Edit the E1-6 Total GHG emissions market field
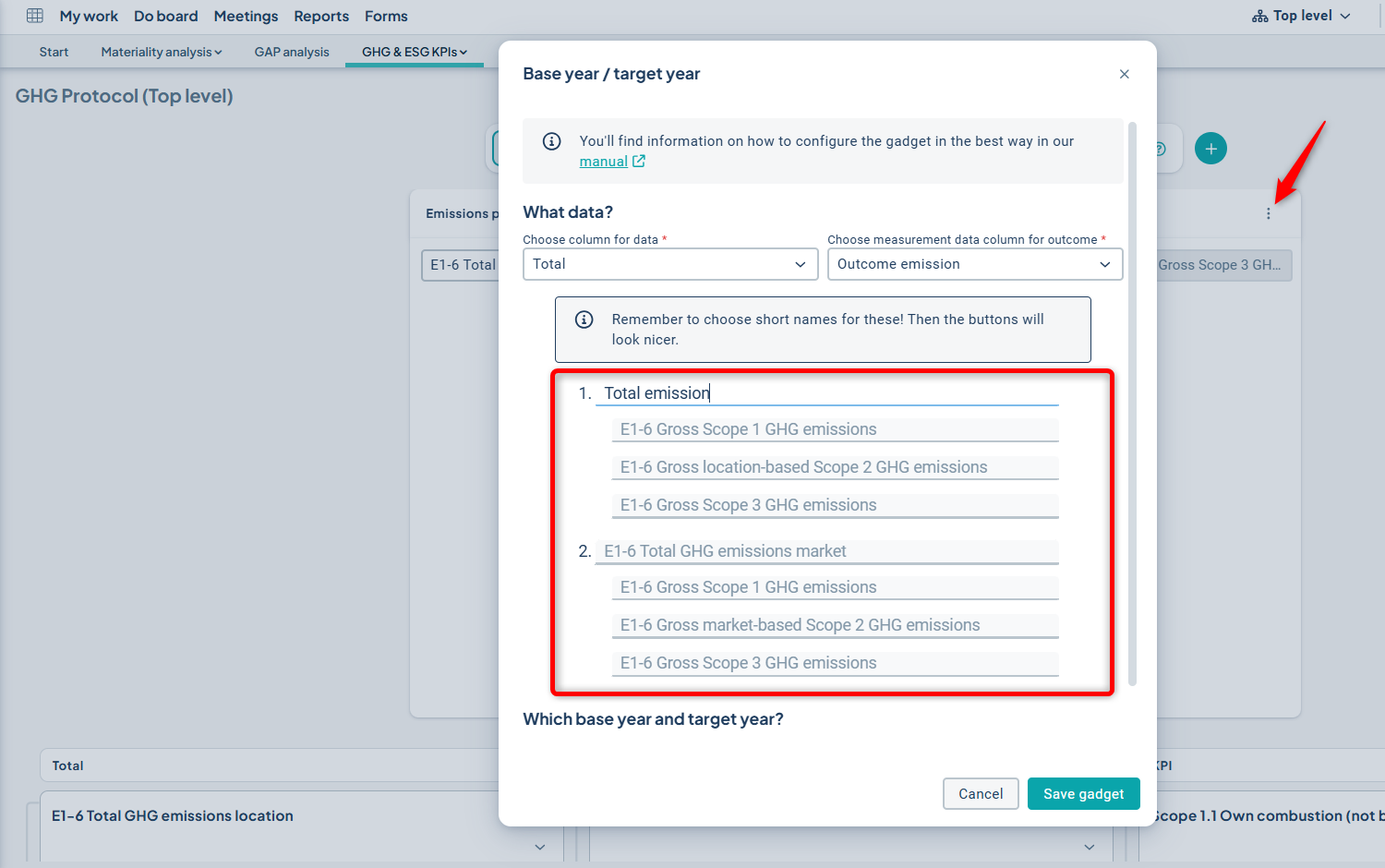Screen dimensions: 1385x868 pos(826,551)
